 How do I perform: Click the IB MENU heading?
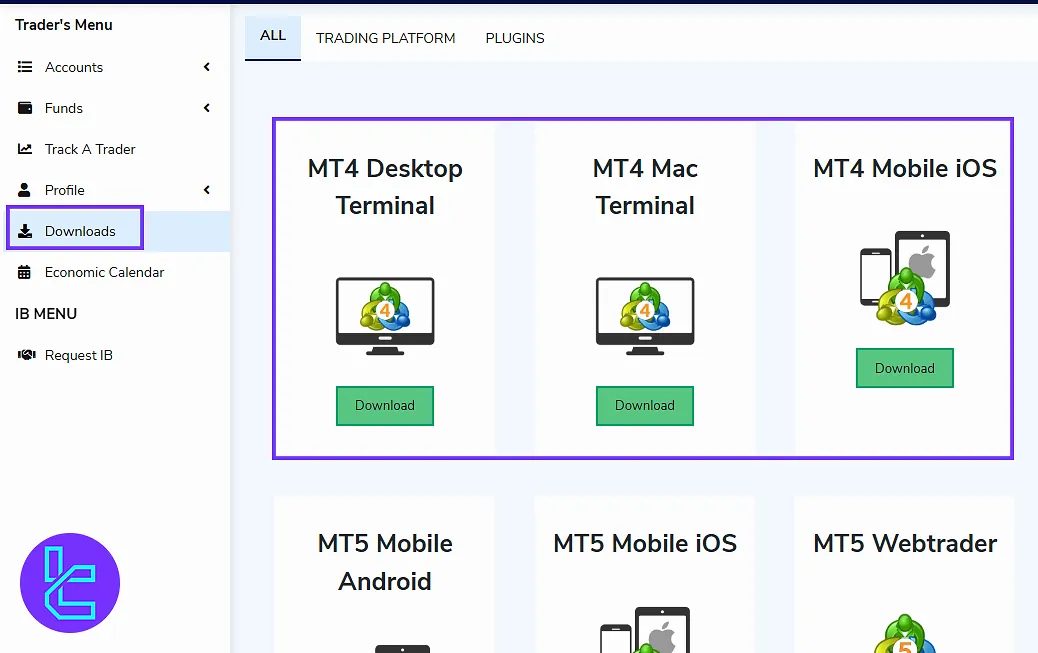coord(46,314)
